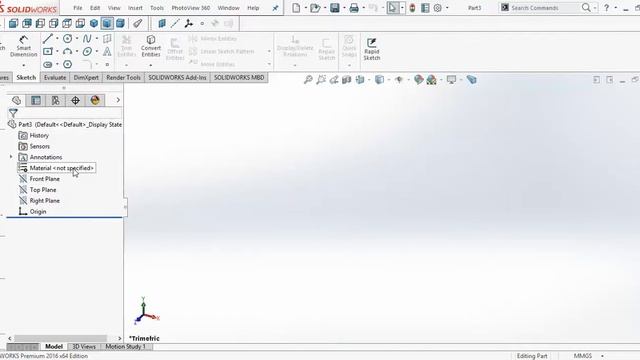This screenshot has width=640, height=360.
Task: Select the Corner Rectangle tool
Action: [x=48, y=51]
